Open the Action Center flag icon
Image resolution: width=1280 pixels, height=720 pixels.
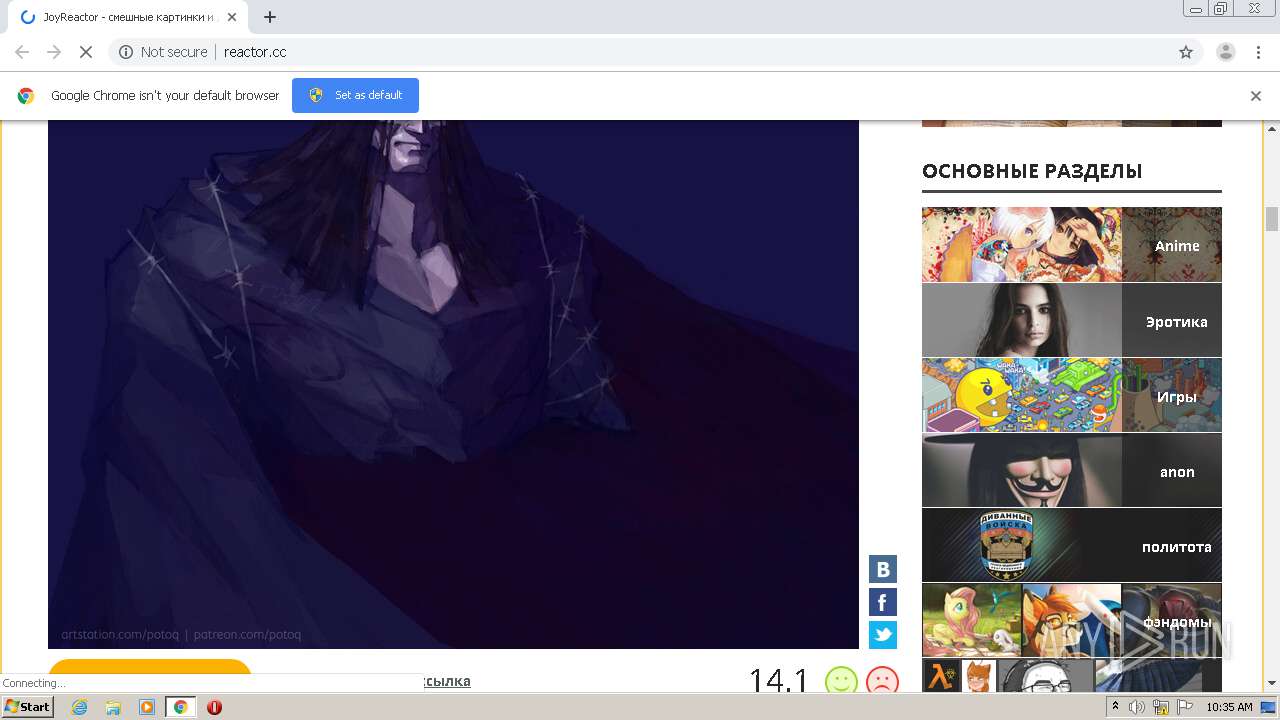(1184, 707)
